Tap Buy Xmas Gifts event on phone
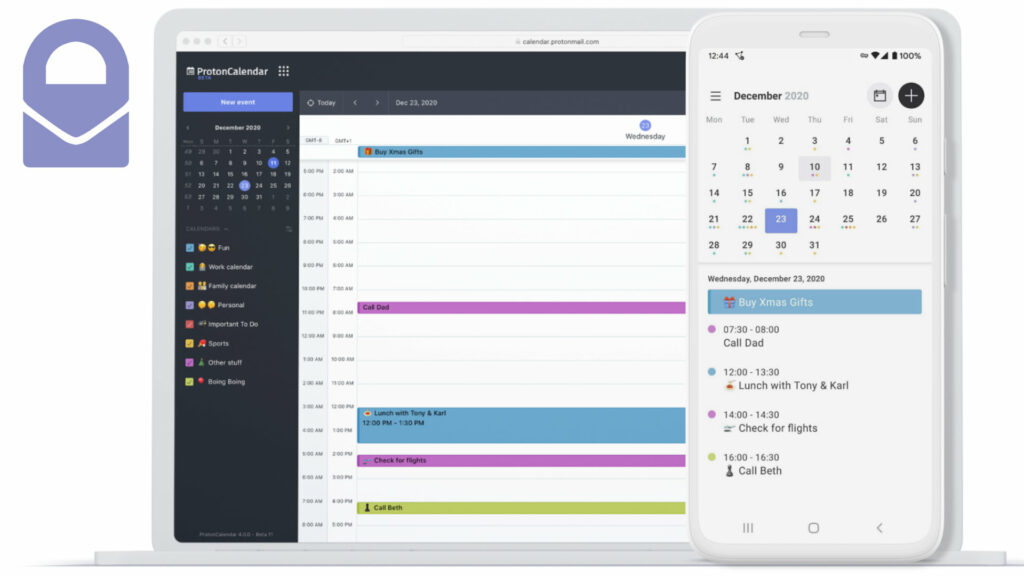The image size is (1024, 576). [x=814, y=302]
